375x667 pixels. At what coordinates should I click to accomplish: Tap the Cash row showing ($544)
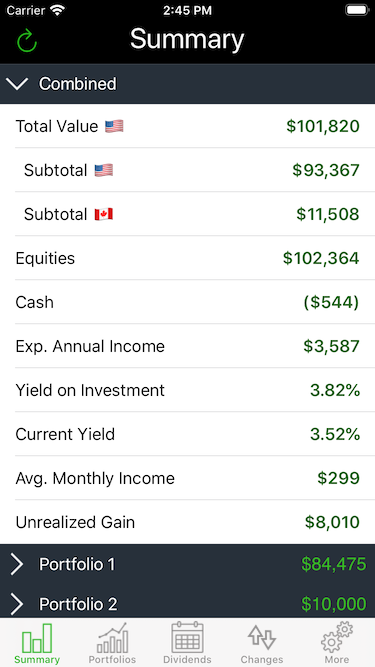[x=188, y=302]
